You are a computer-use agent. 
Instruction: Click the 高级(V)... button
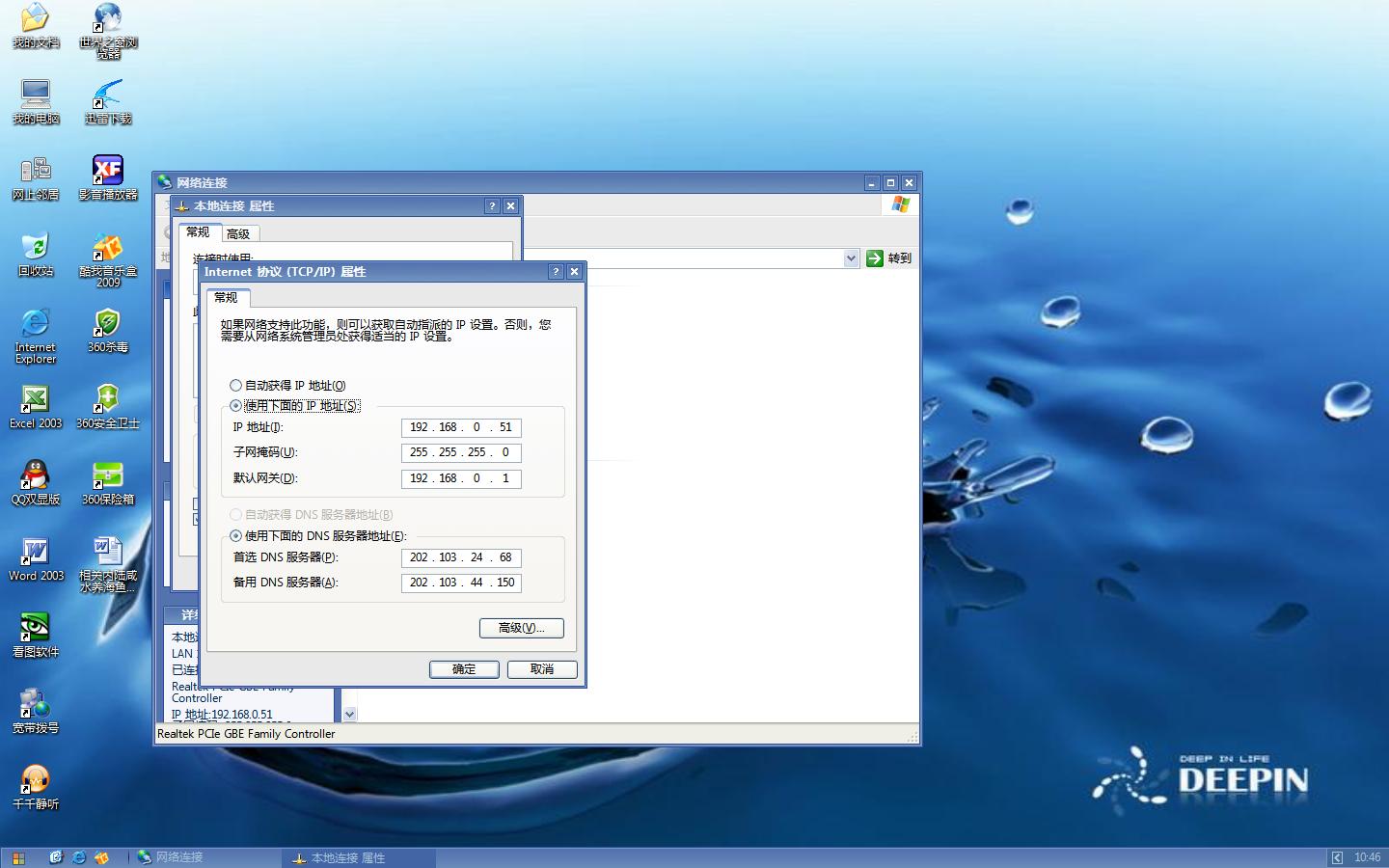tap(521, 628)
